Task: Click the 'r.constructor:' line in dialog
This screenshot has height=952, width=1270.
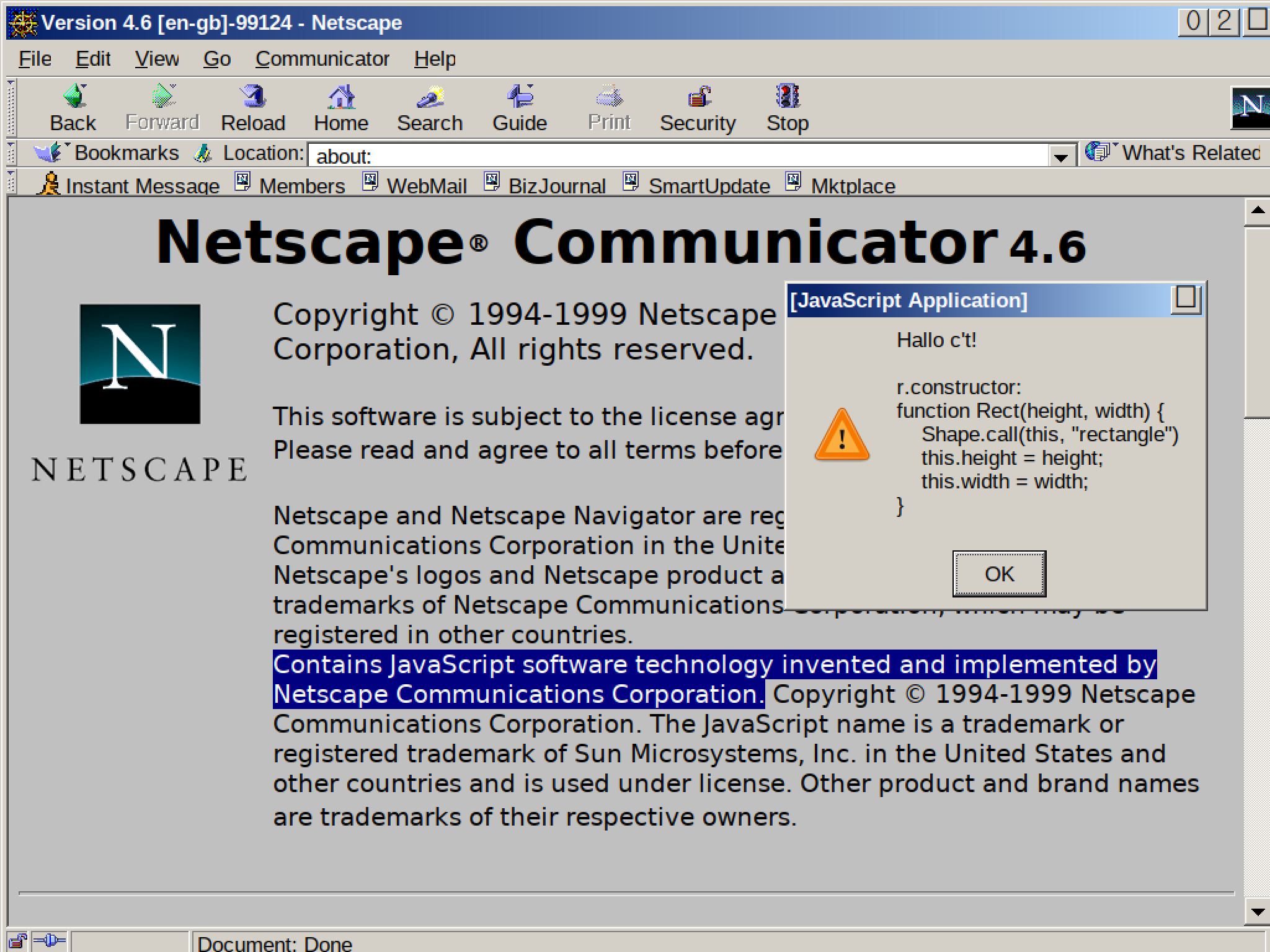Action: [x=959, y=387]
